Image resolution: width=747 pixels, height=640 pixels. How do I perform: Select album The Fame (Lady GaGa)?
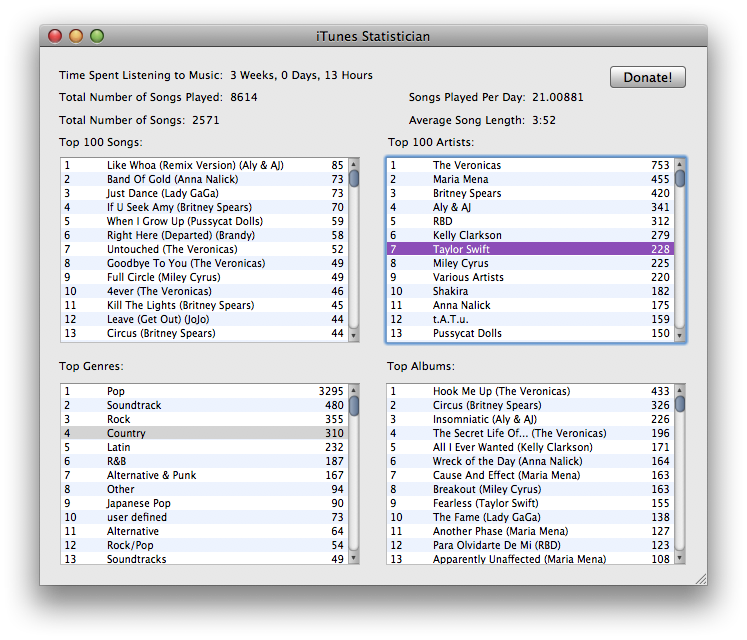531,517
